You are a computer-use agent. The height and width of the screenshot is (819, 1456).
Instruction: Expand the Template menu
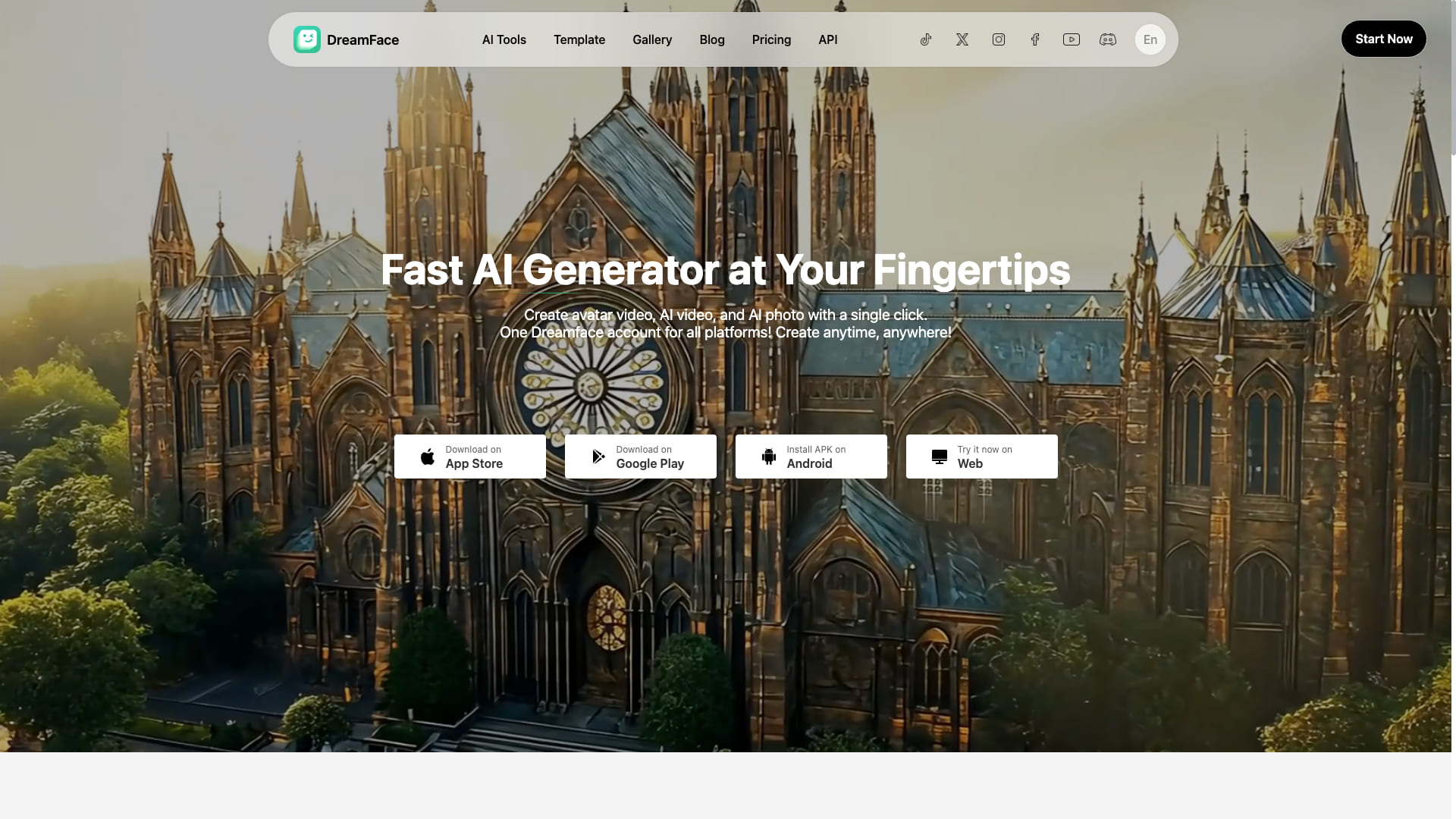coord(579,39)
